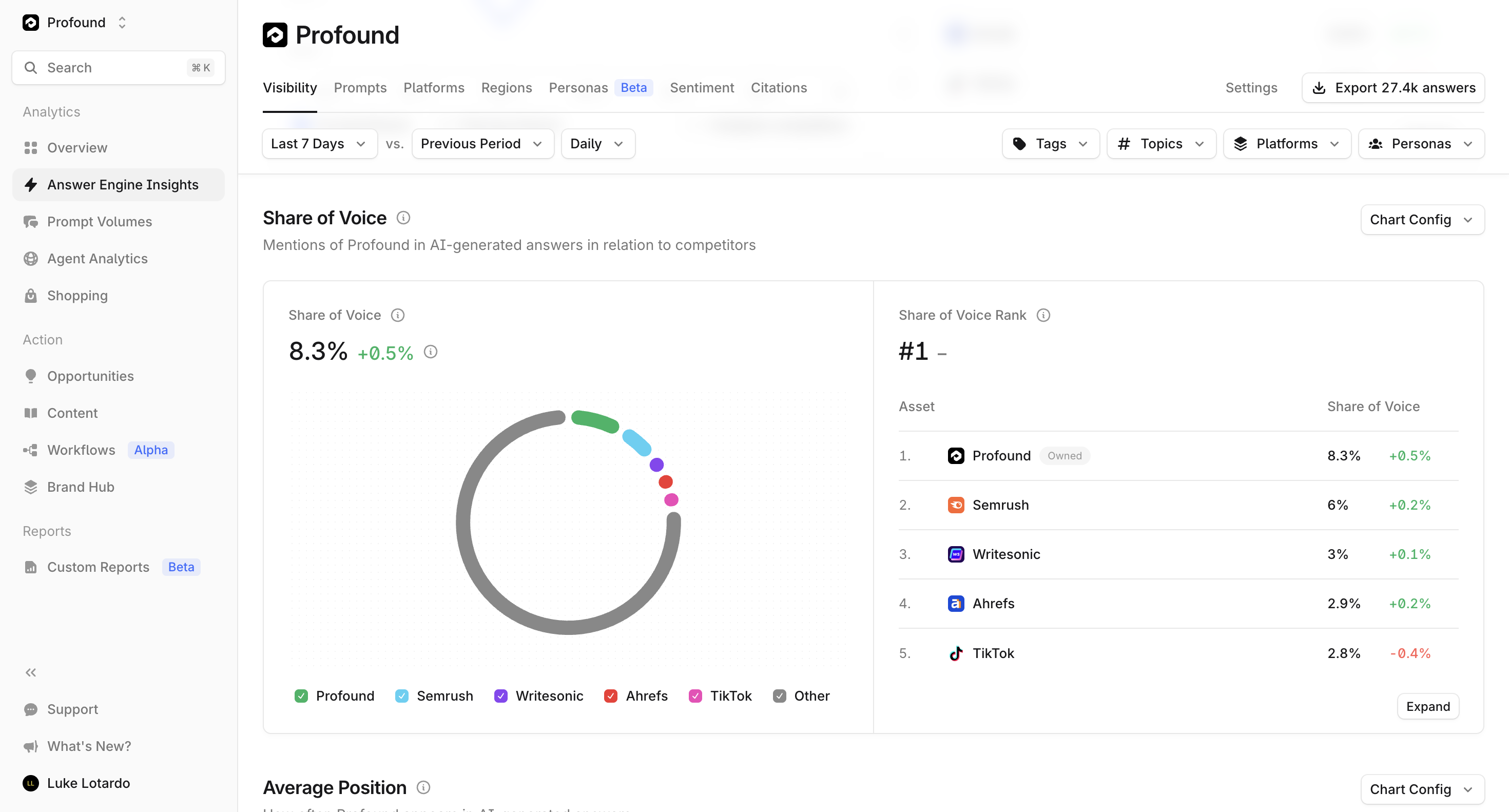The height and width of the screenshot is (812, 1509).
Task: Switch to the Regions tab
Action: 507,88
